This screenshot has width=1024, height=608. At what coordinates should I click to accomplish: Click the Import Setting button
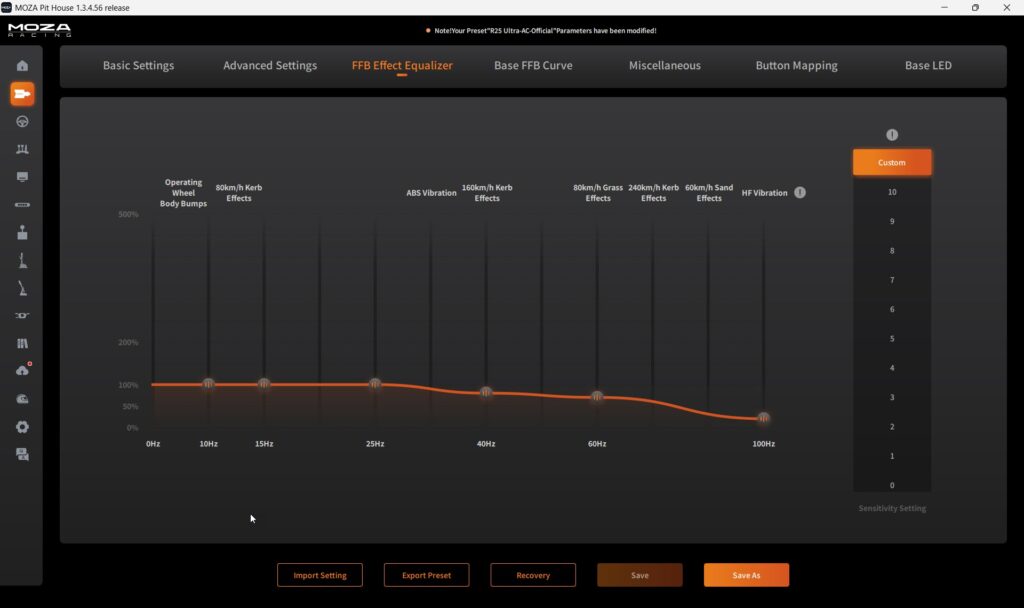coord(320,575)
